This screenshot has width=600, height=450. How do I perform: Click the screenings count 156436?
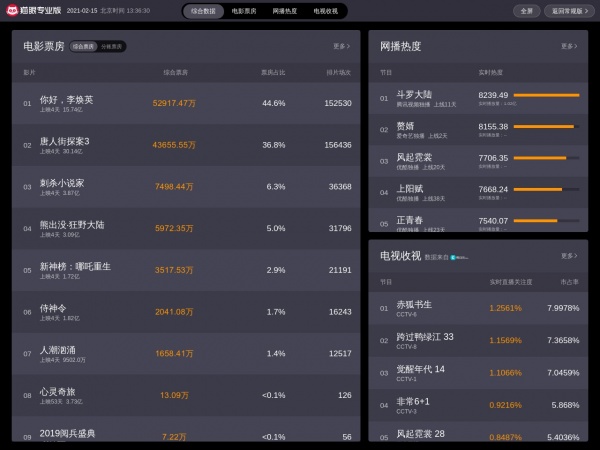(x=338, y=145)
